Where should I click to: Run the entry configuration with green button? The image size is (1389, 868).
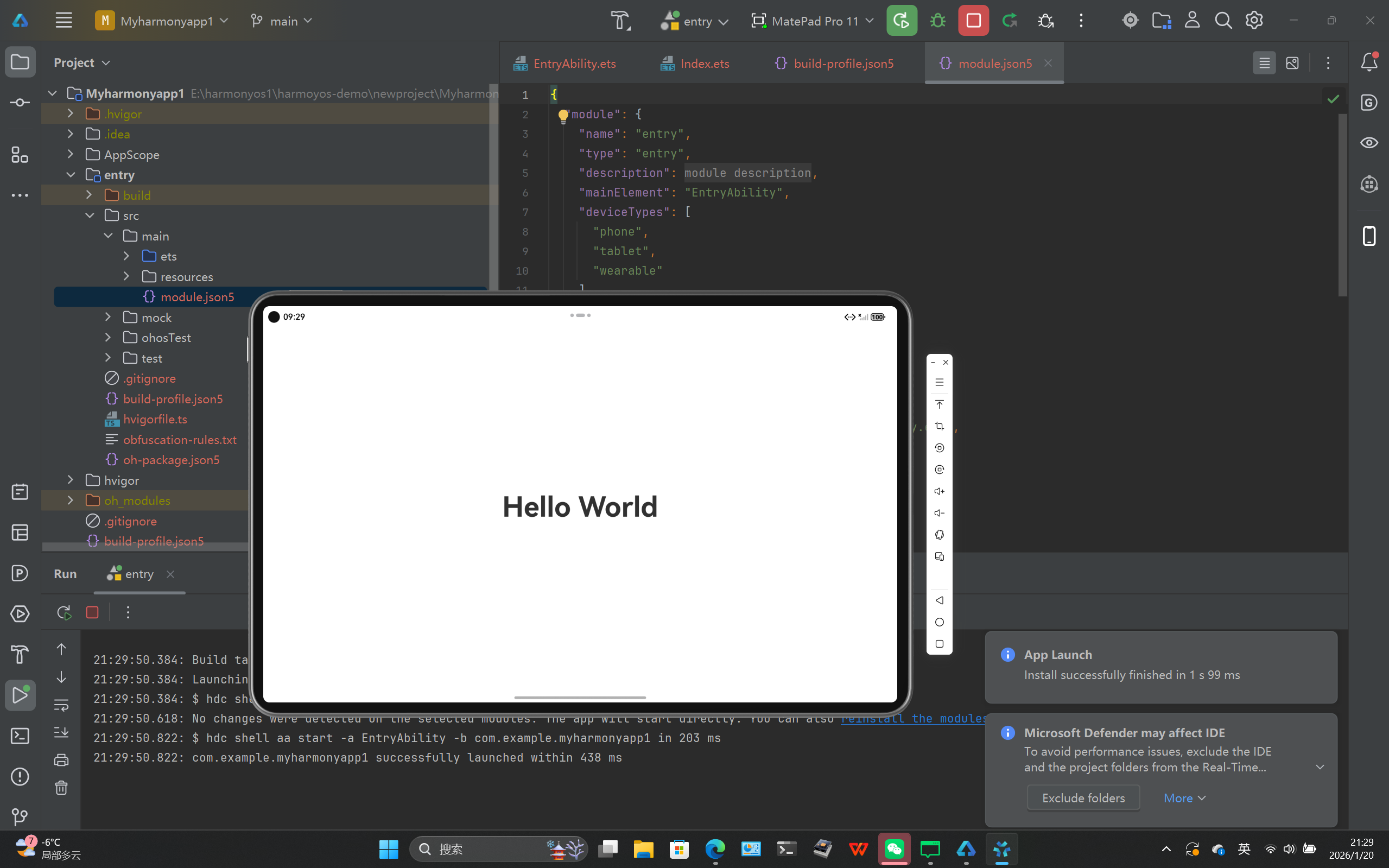901,21
